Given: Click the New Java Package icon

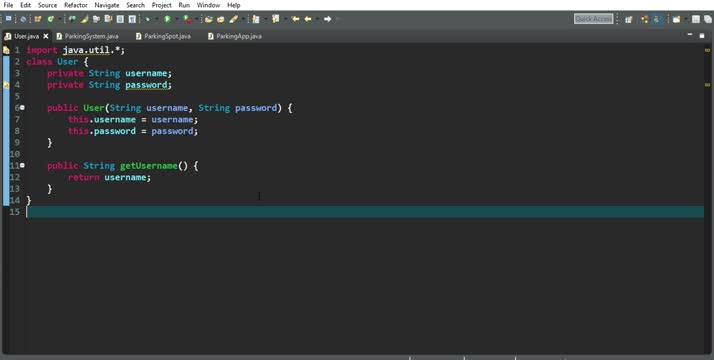Looking at the screenshot, I should pyautogui.click(x=38, y=19).
